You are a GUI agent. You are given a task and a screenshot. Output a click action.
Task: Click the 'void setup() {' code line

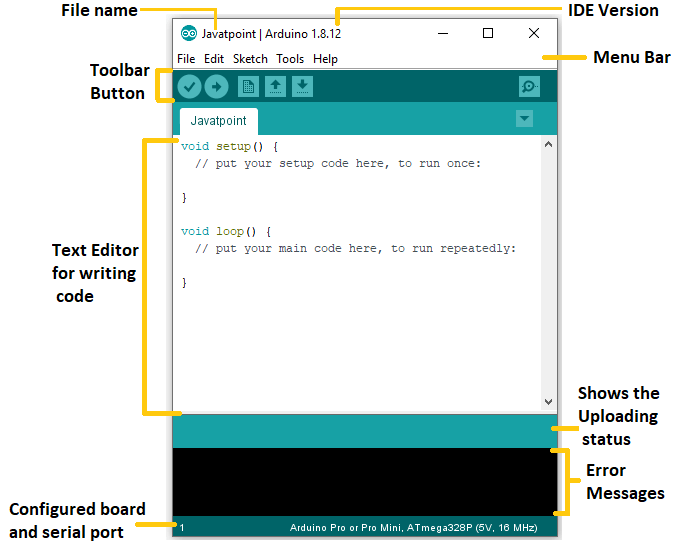(x=230, y=147)
